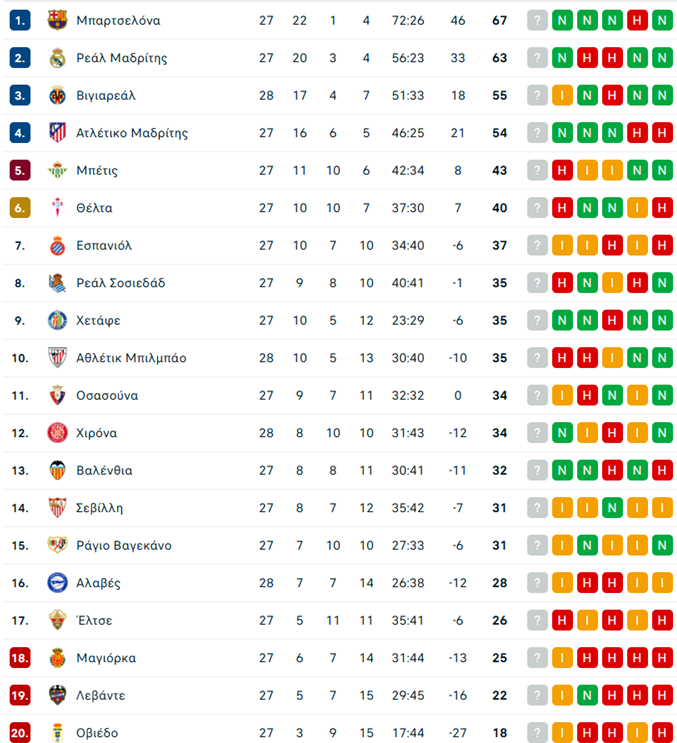
Task: Click the Espanyol club badge
Action: tap(57, 246)
